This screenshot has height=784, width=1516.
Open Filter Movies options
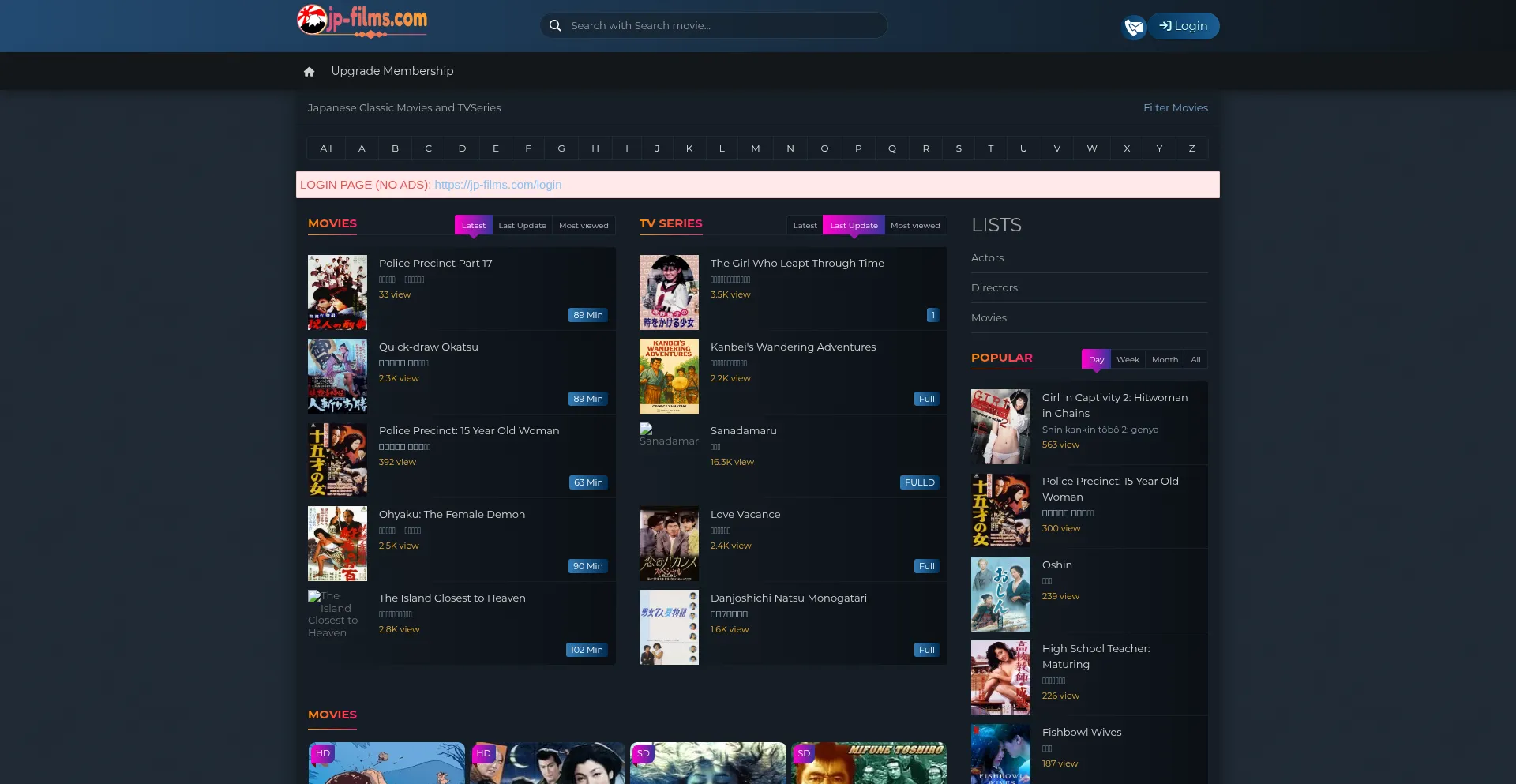tap(1175, 108)
